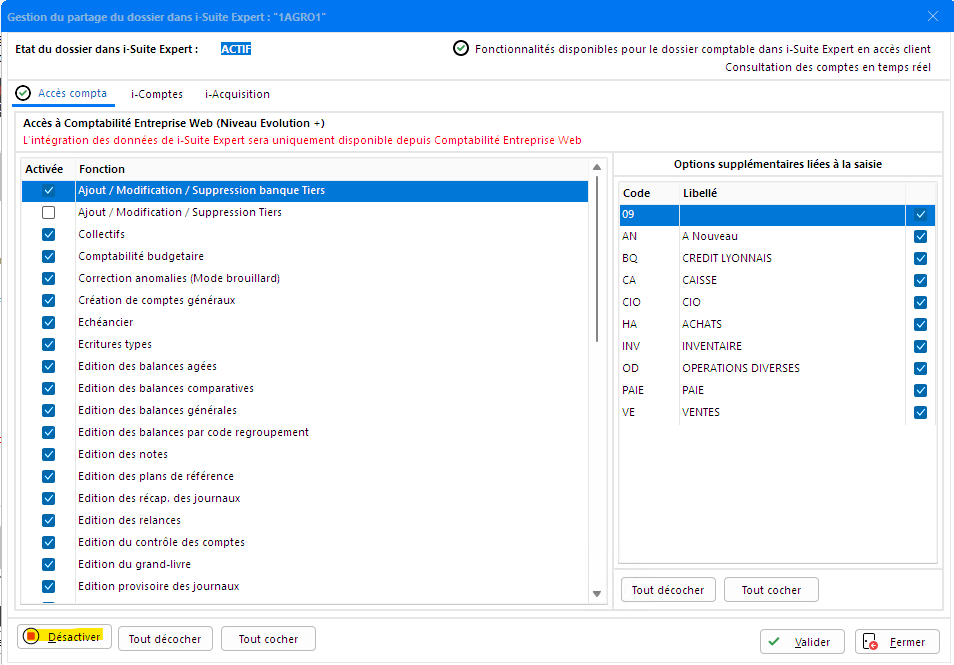954x665 pixels.
Task: Close the window with the title bar X
Action: tap(932, 17)
